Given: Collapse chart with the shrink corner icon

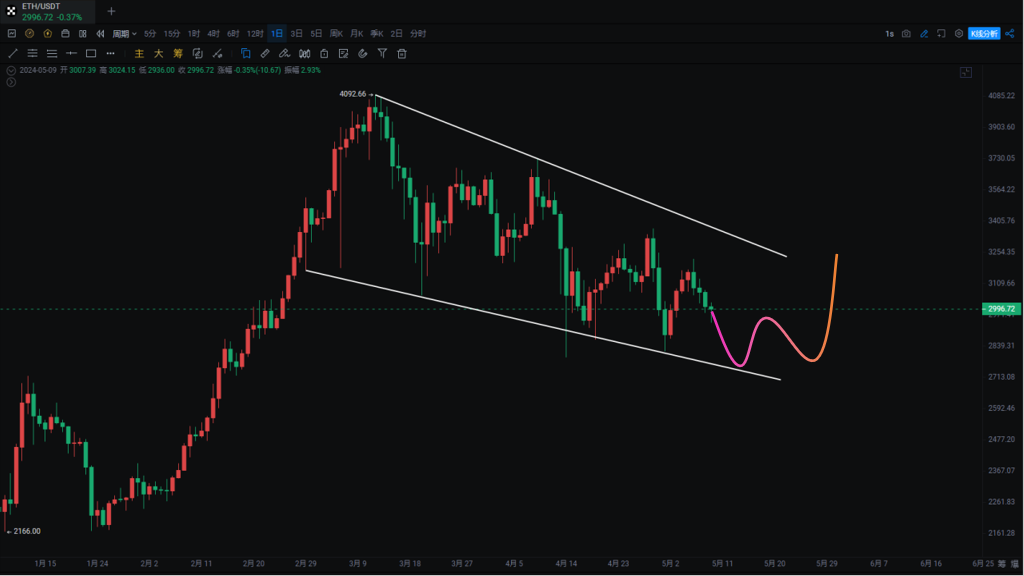Looking at the screenshot, I should click(x=966, y=72).
